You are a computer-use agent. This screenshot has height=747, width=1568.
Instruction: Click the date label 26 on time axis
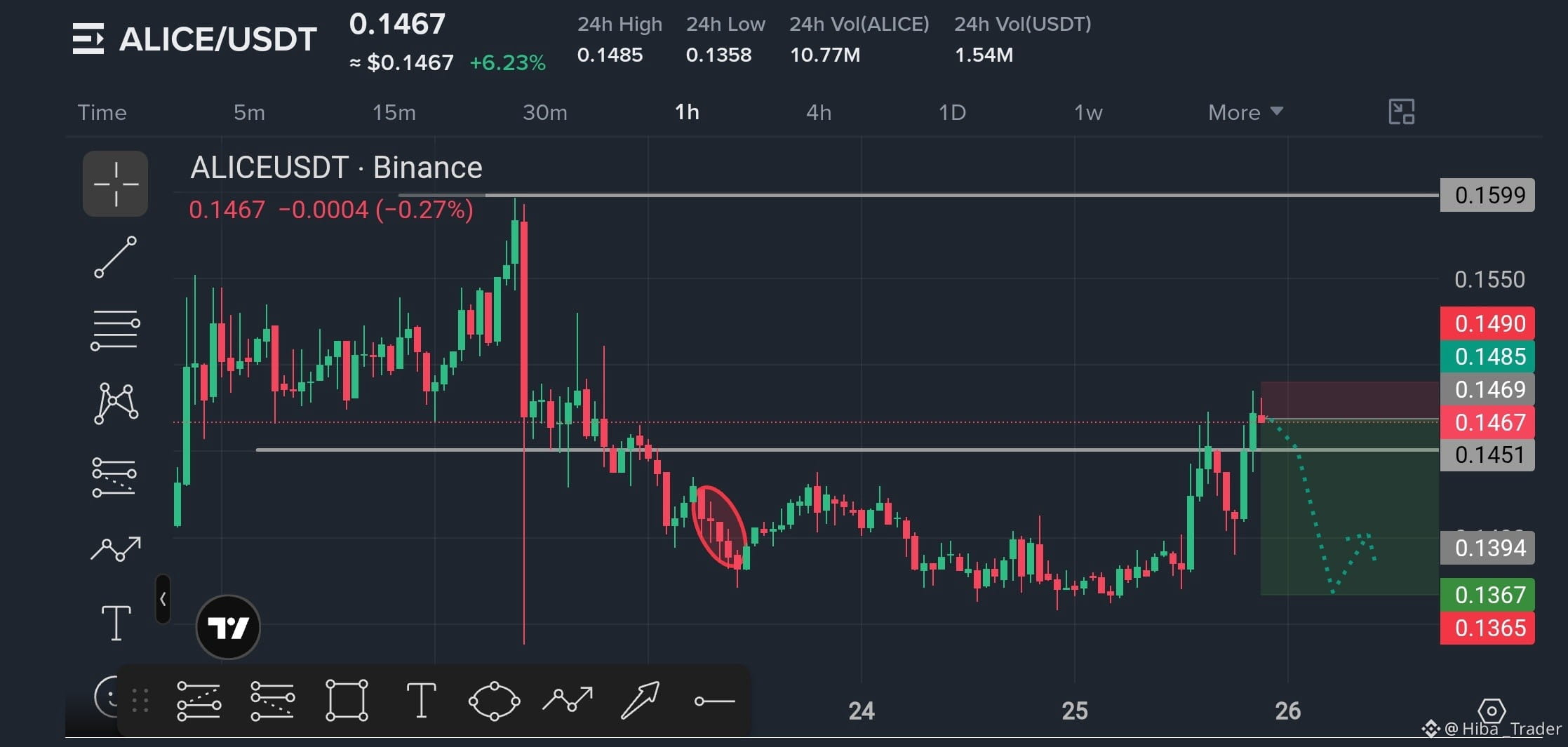pos(1288,711)
